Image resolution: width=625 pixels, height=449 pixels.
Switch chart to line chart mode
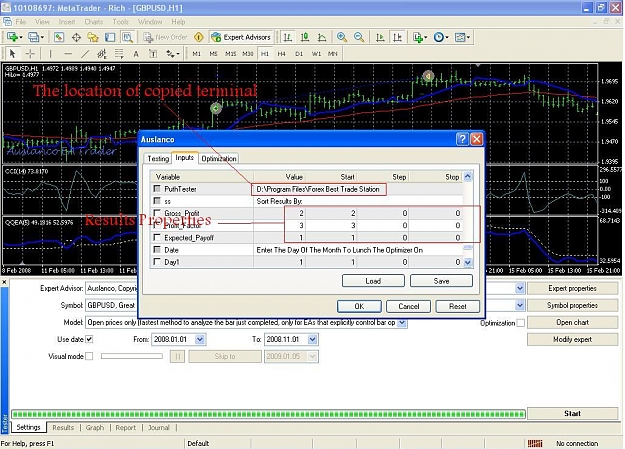click(x=322, y=37)
